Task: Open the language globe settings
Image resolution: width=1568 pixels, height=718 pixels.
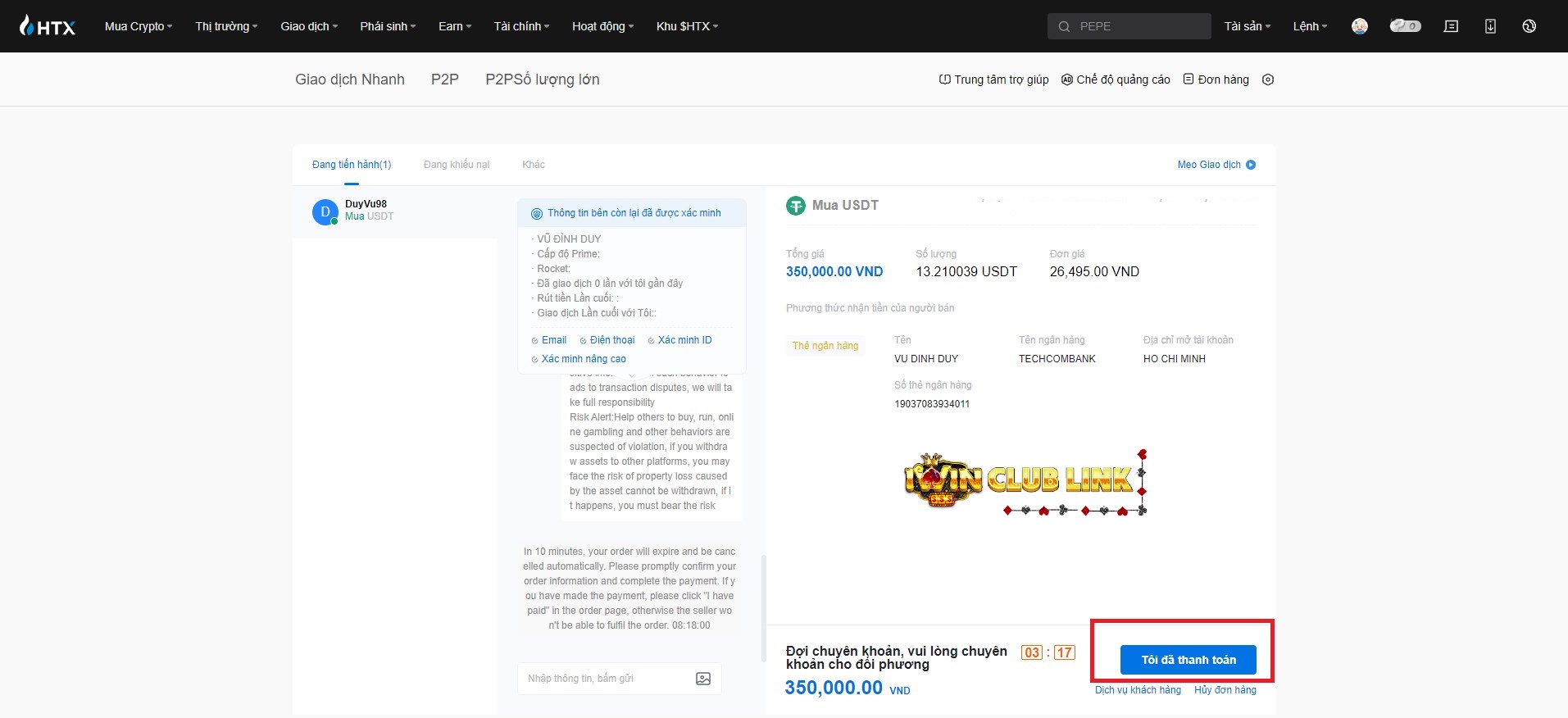Action: pyautogui.click(x=1529, y=26)
